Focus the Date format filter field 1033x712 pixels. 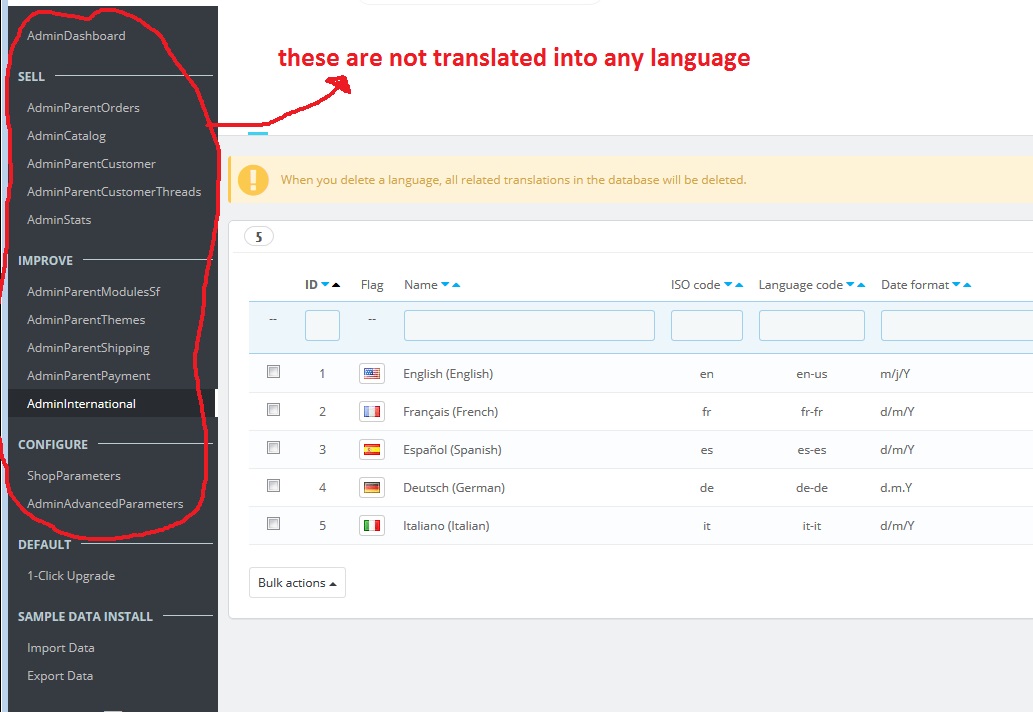pyautogui.click(x=957, y=325)
